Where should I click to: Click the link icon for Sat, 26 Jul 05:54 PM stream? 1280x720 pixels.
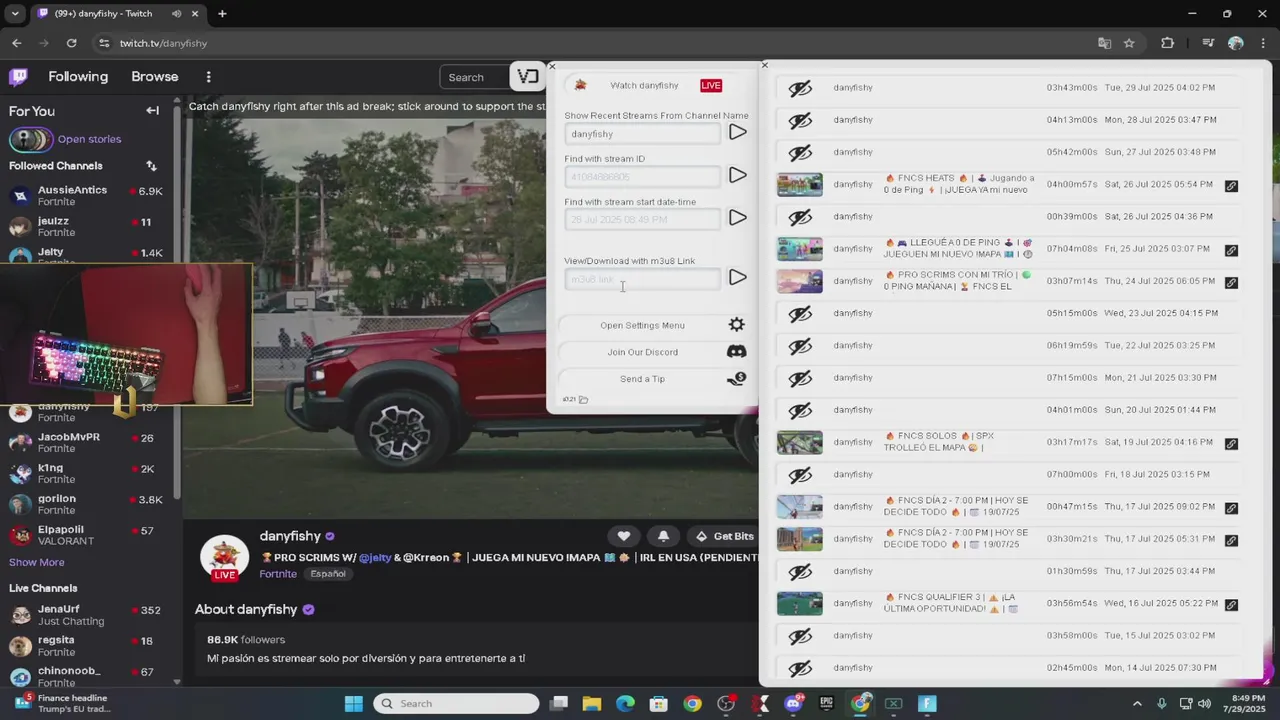(x=1231, y=186)
